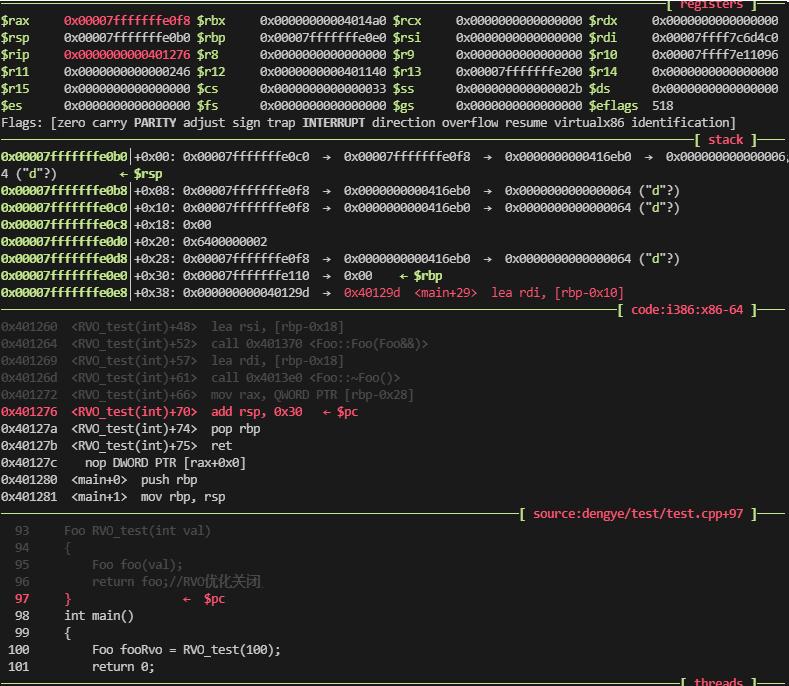This screenshot has height=686, width=789.
Task: Click source line 93 'Foo RVO_test(int val)'
Action: pos(137,531)
